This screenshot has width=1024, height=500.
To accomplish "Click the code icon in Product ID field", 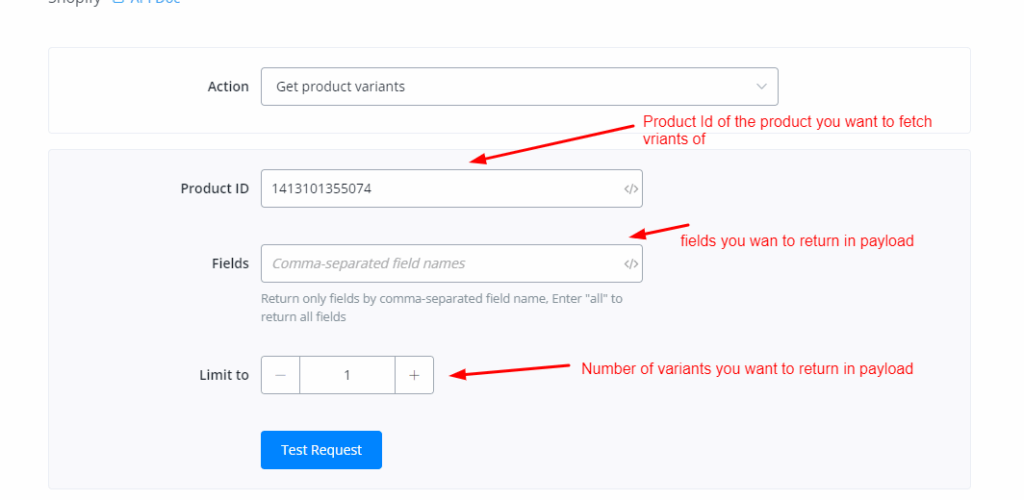I will (x=631, y=188).
